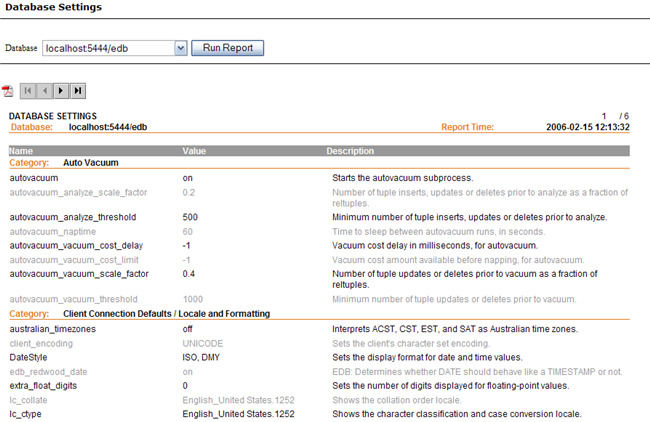Image resolution: width=650 pixels, height=422 pixels.
Task: Go to the first report page
Action: (28, 91)
